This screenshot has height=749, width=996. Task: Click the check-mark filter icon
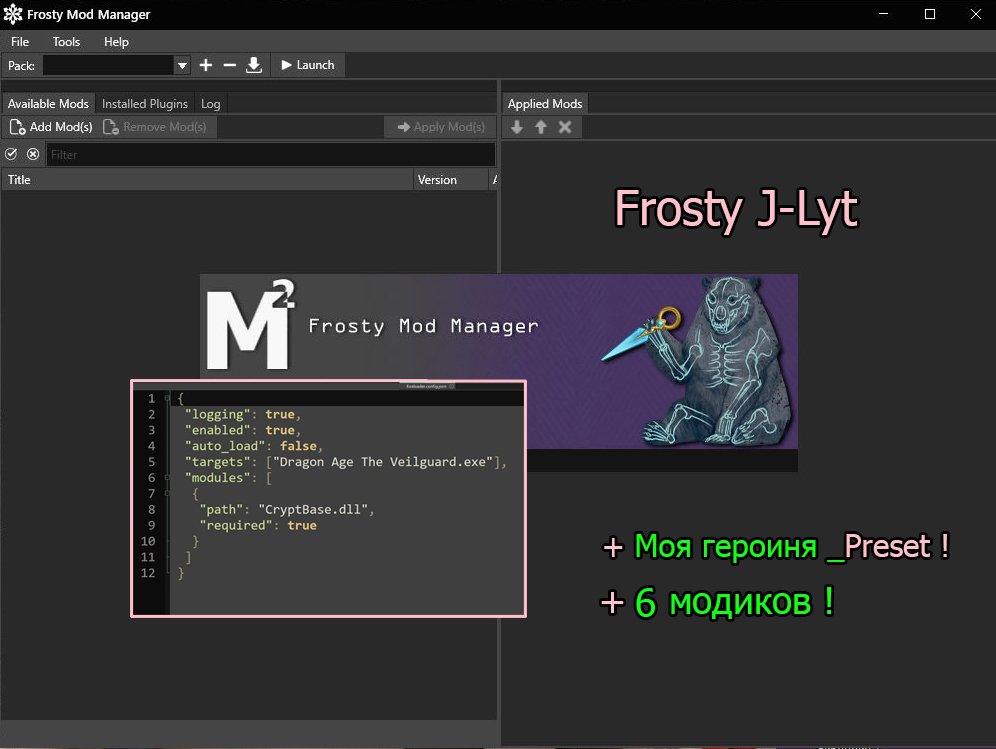11,154
